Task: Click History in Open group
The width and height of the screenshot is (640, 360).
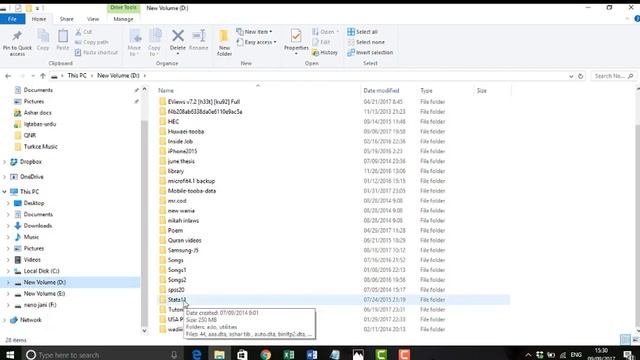Action: (x=325, y=53)
